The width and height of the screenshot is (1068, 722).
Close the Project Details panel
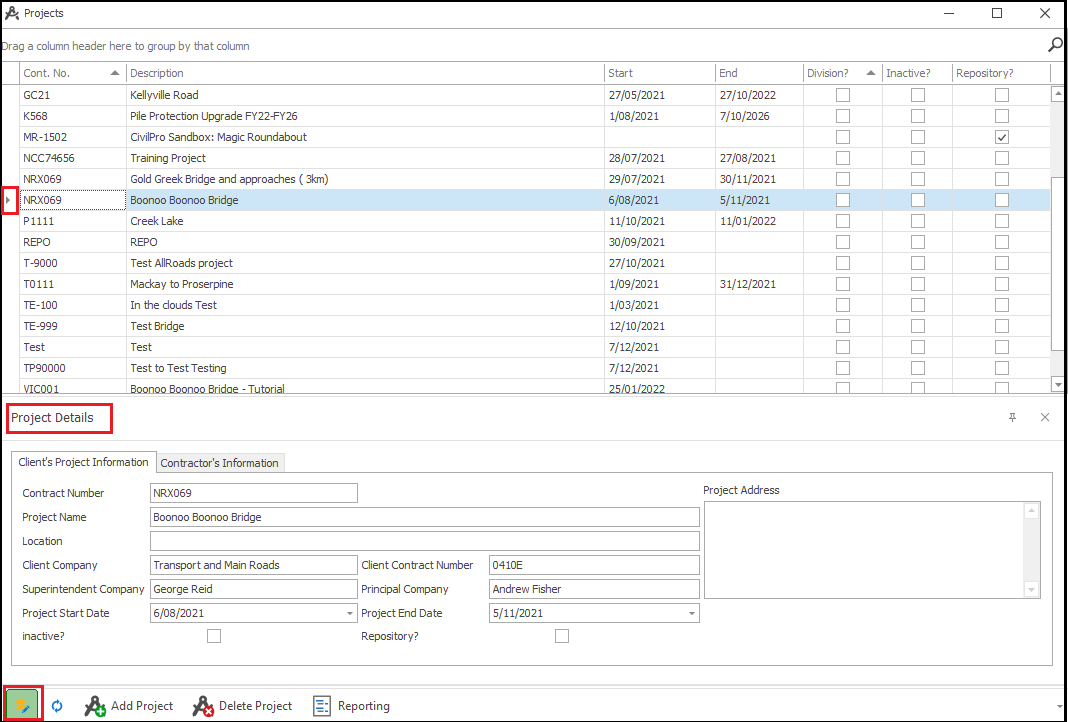point(1045,418)
